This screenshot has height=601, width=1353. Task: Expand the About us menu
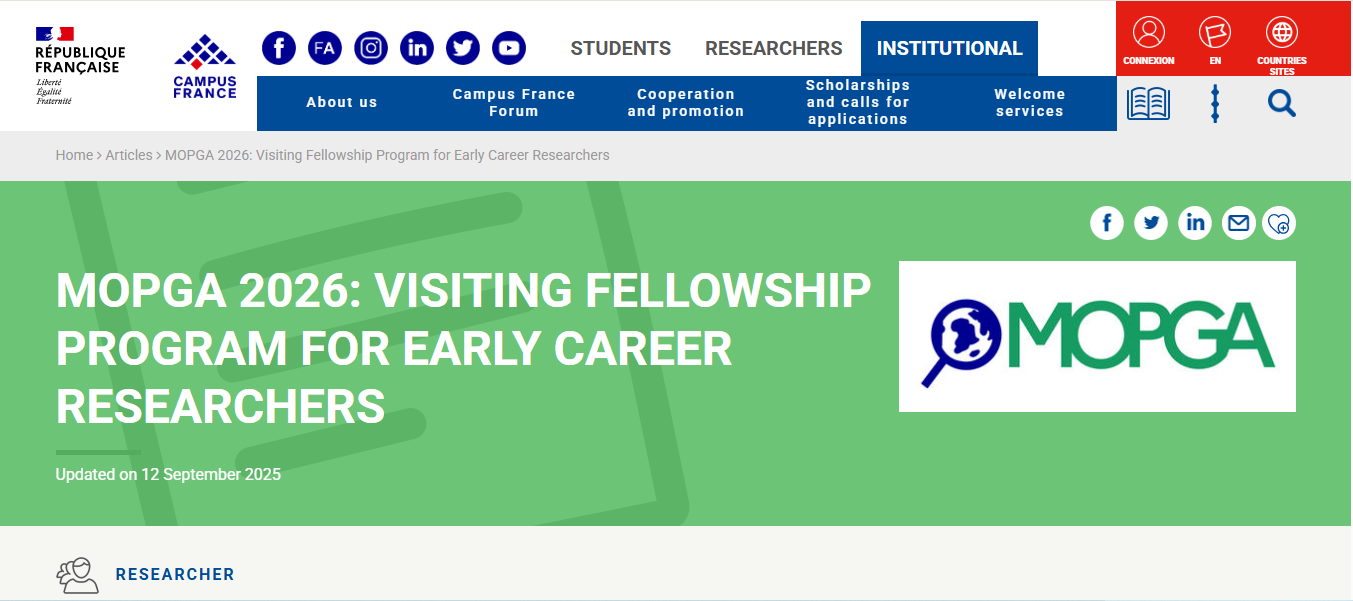click(x=342, y=102)
